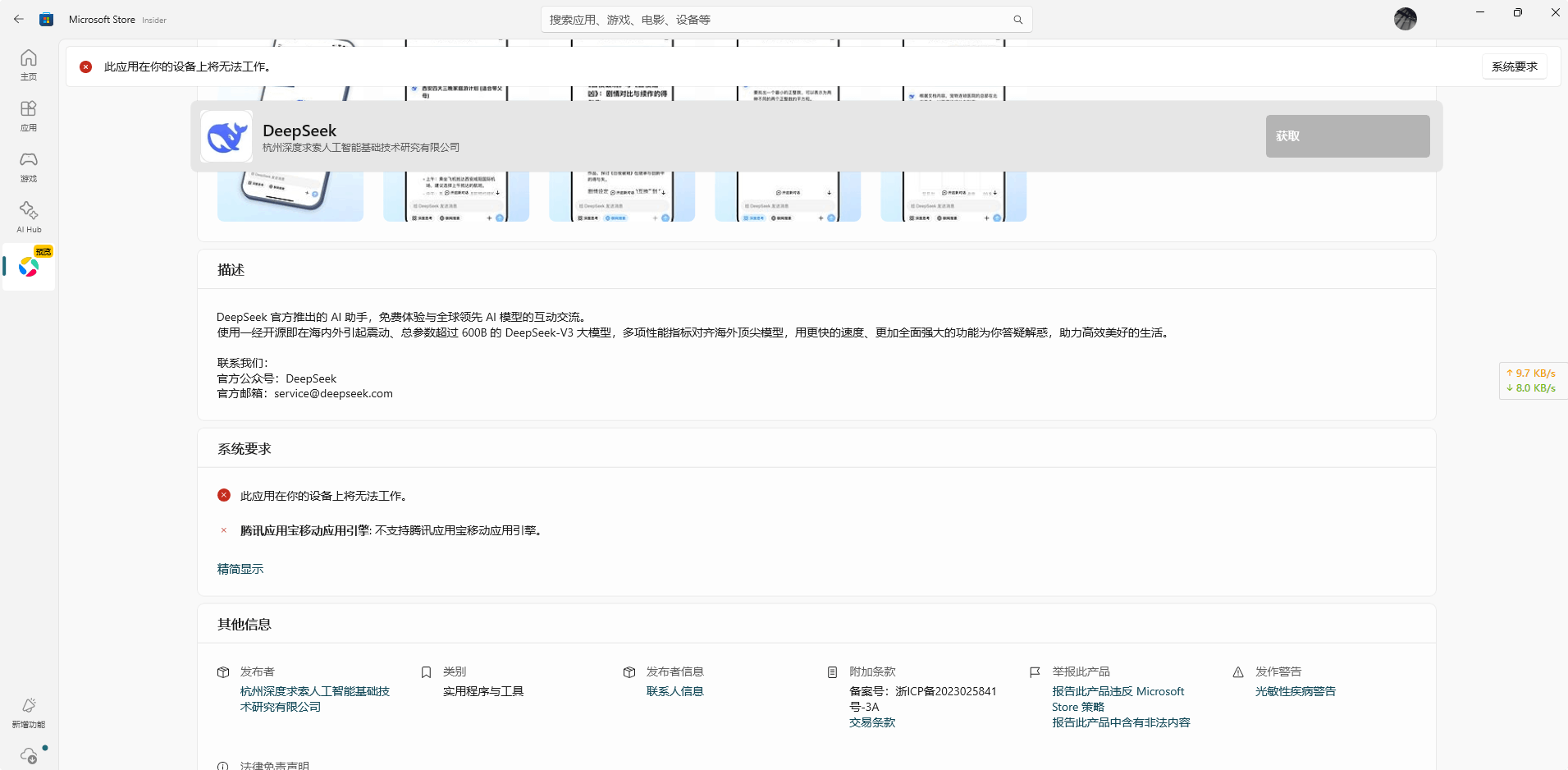Open the 应用 apps section
Screen dimensions: 1568x770
29,116
